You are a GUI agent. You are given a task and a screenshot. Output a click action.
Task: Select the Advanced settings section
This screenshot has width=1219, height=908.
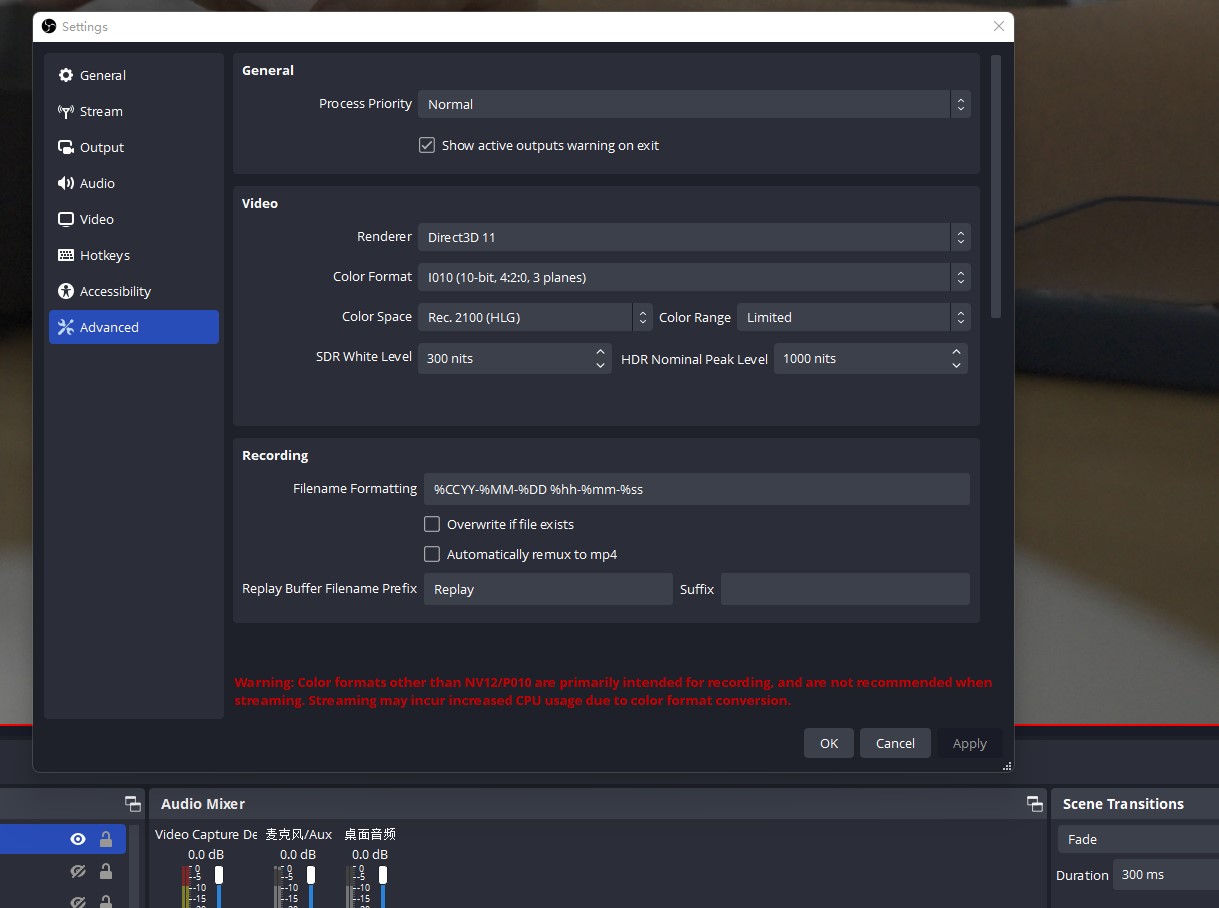110,327
